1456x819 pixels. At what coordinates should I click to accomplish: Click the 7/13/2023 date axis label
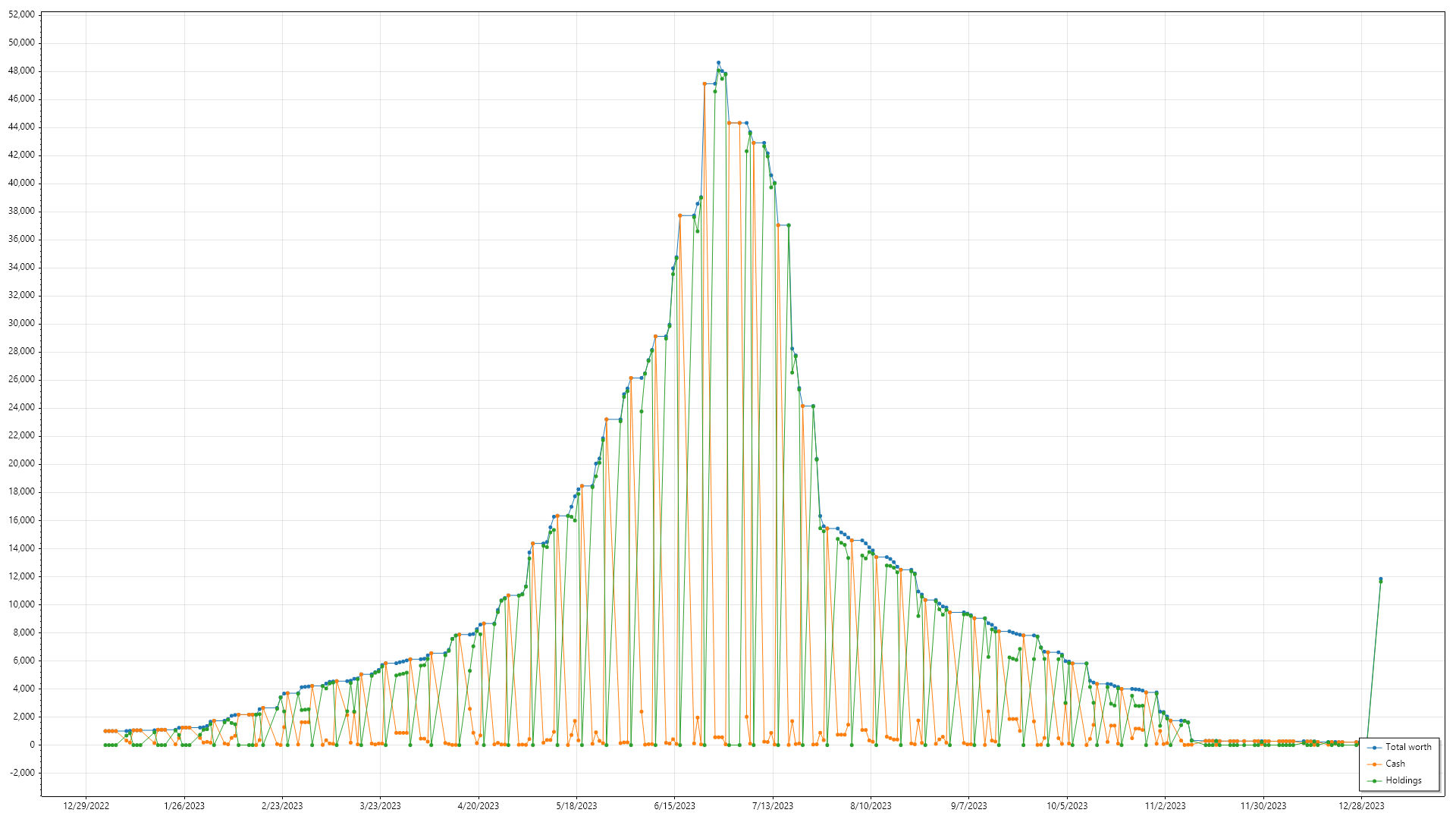(773, 806)
